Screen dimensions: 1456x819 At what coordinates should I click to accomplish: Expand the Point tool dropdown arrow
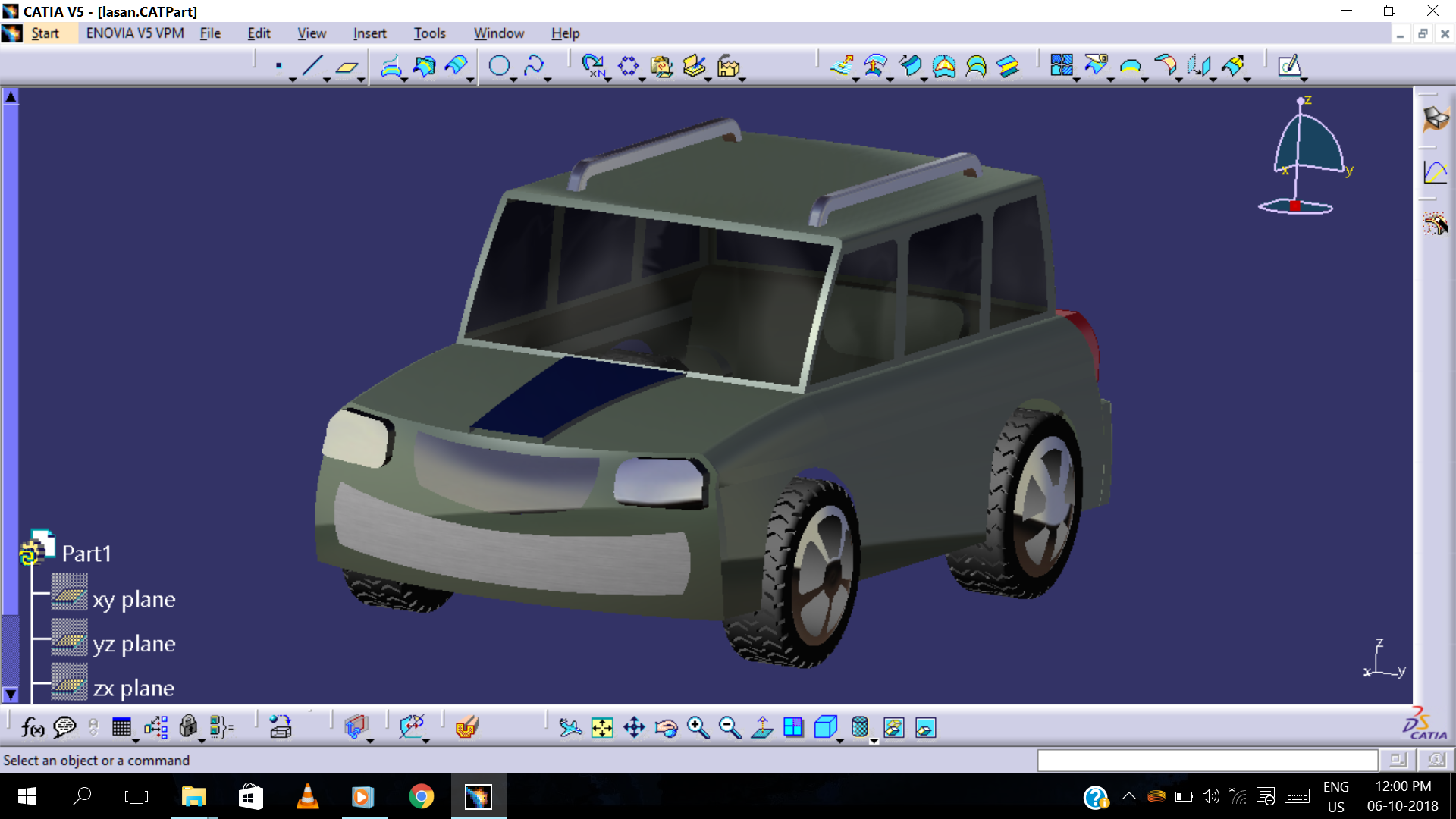point(293,80)
